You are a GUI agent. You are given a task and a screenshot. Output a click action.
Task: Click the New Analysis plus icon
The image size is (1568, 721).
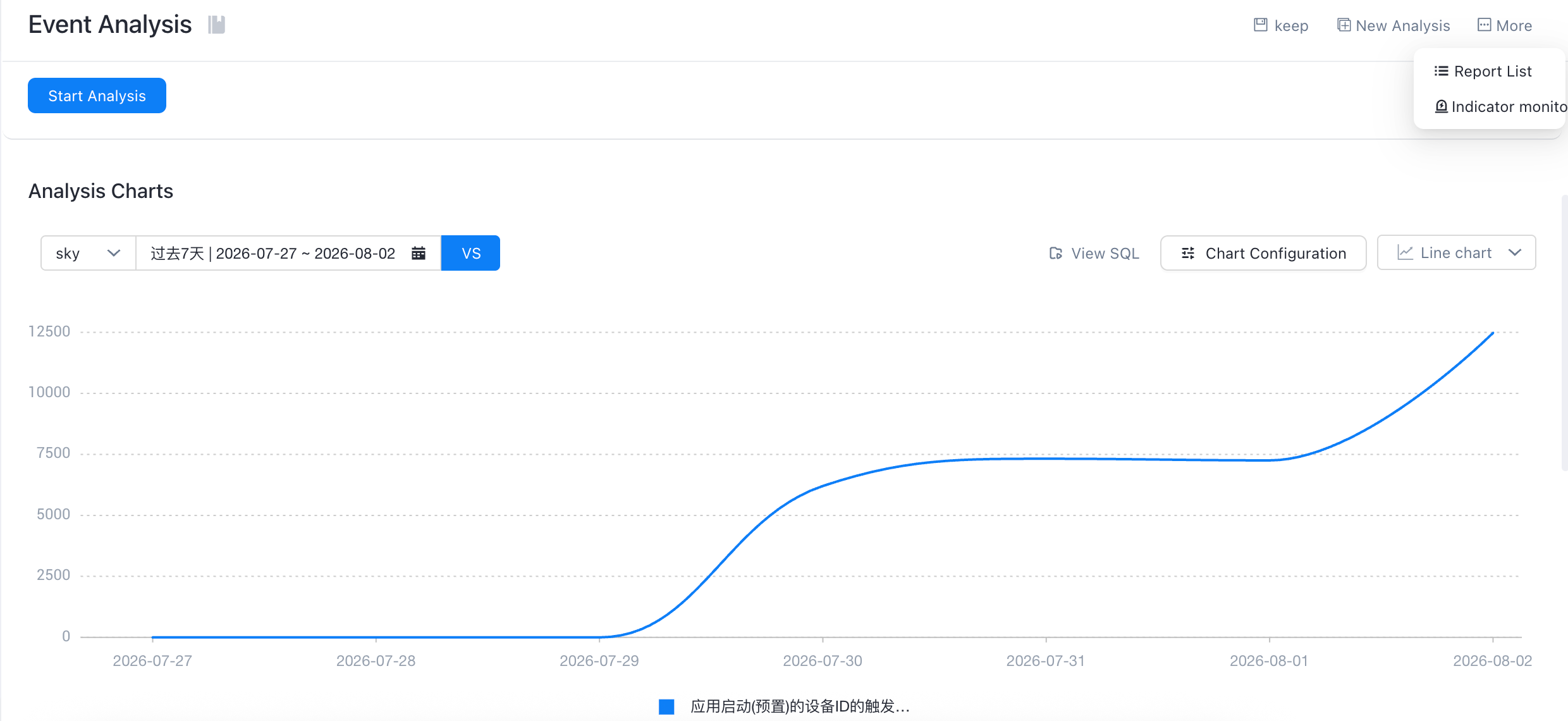point(1344,25)
